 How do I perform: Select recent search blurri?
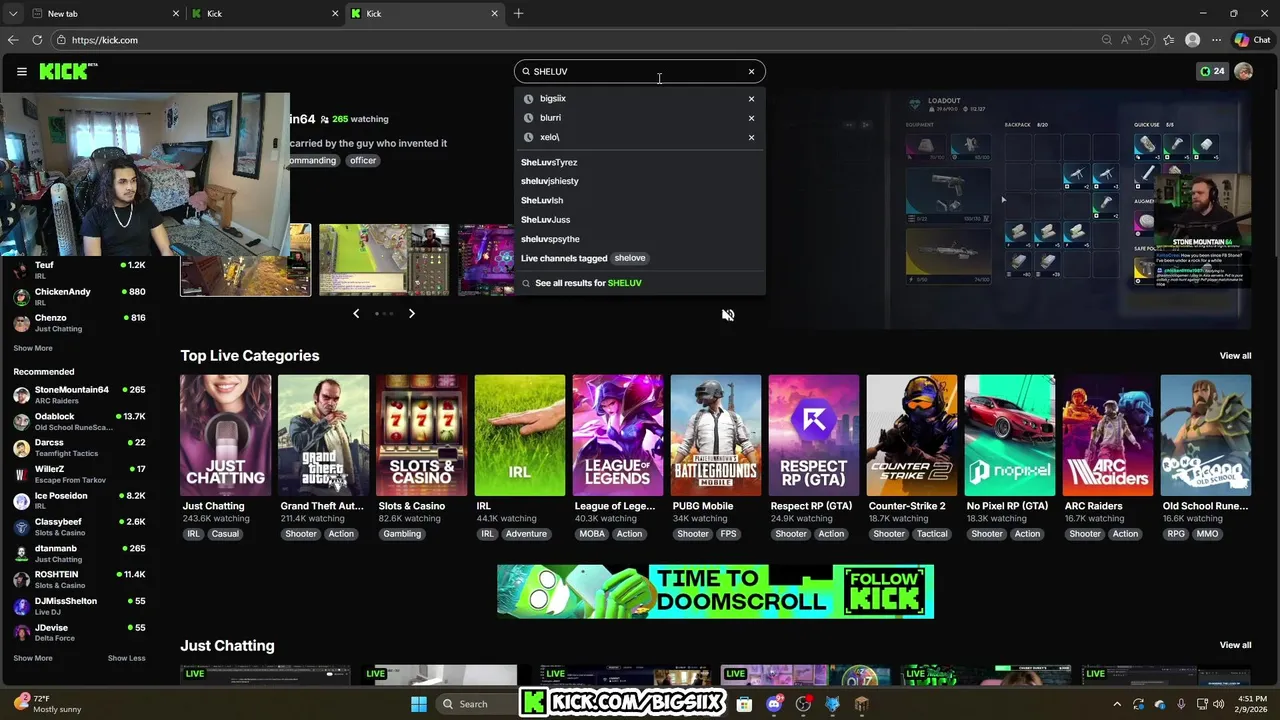(550, 118)
